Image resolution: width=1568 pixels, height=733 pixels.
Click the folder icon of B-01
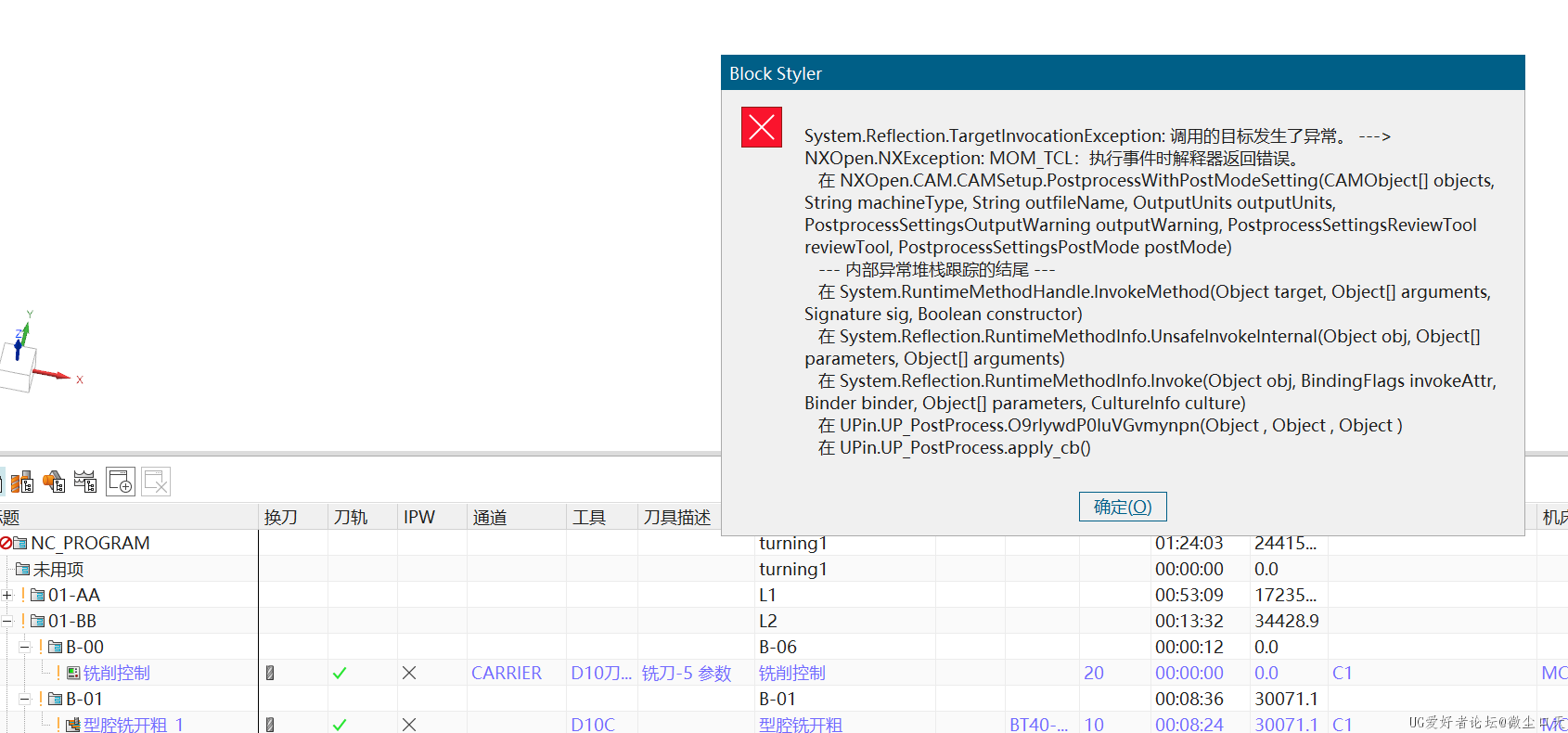(x=56, y=699)
